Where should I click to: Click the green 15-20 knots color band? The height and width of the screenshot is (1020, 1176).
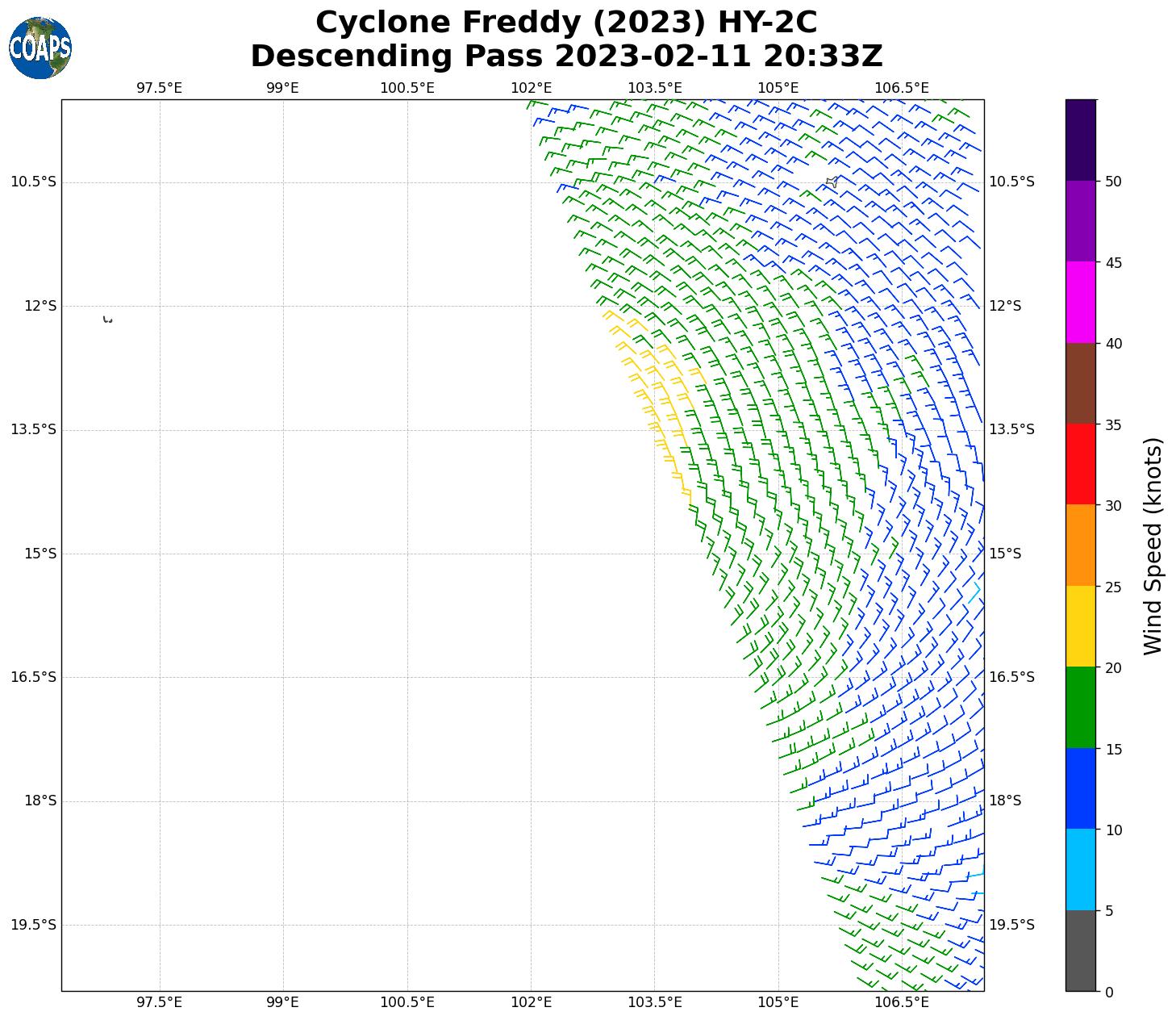[1080, 707]
